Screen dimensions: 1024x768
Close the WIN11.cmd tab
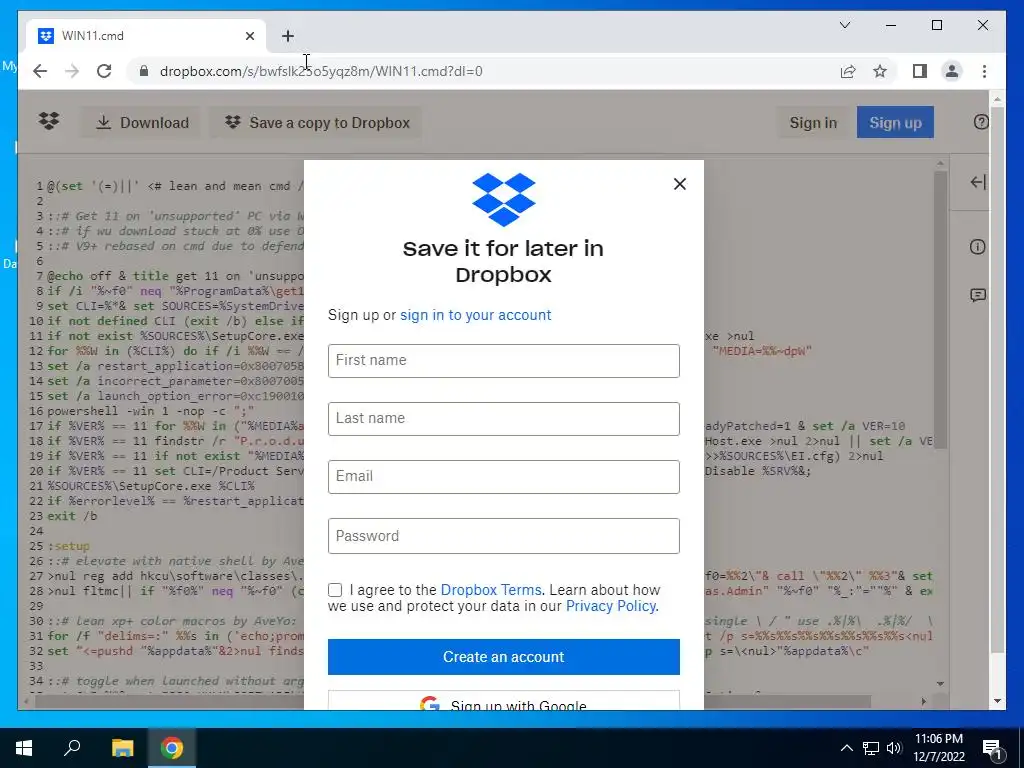coord(249,36)
